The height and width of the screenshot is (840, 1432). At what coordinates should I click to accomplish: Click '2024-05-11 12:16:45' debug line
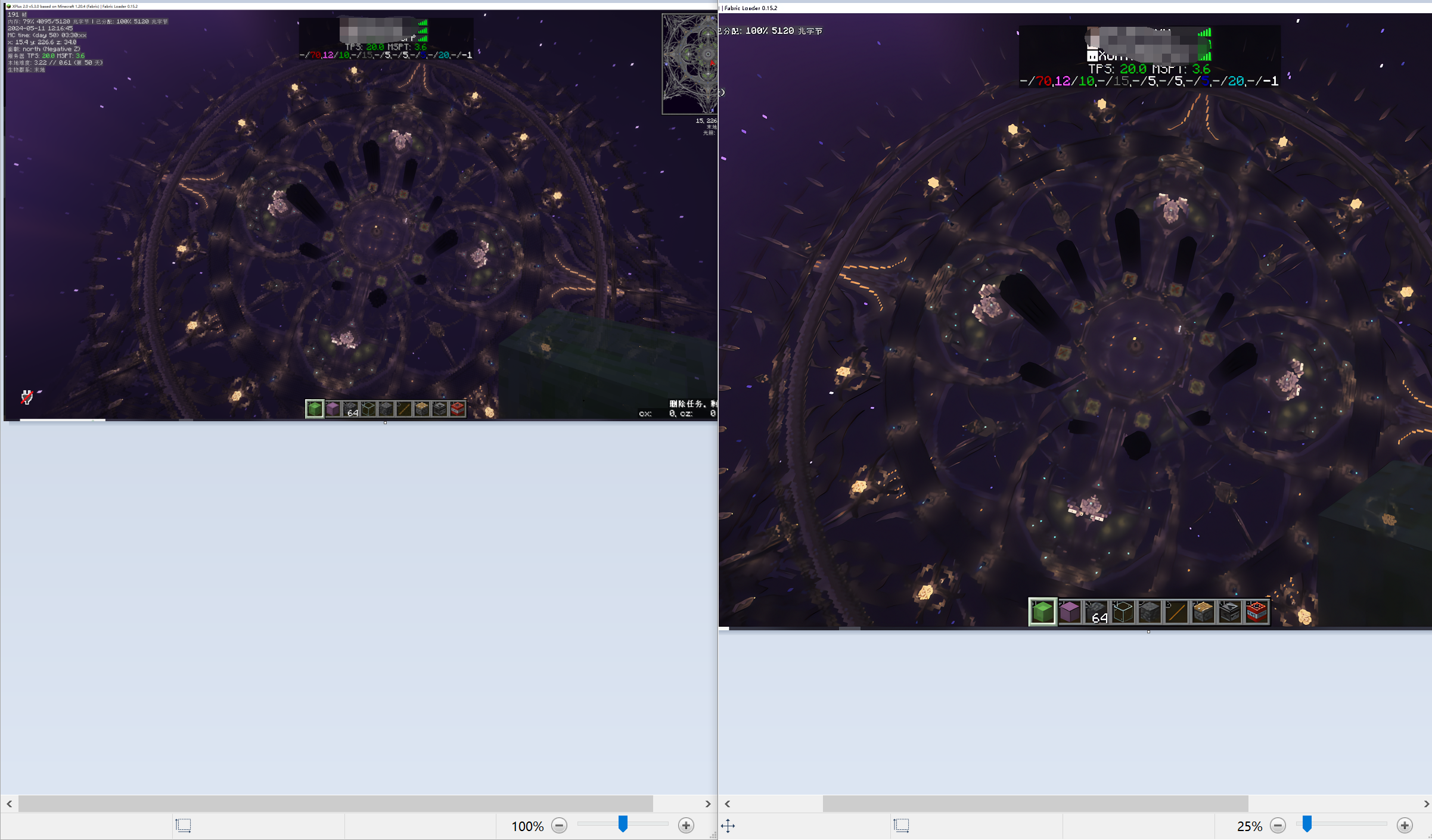pyautogui.click(x=41, y=28)
